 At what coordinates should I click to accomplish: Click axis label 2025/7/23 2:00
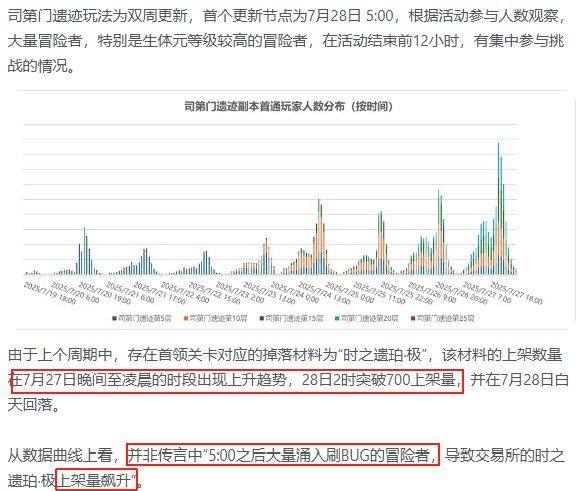pos(240,292)
